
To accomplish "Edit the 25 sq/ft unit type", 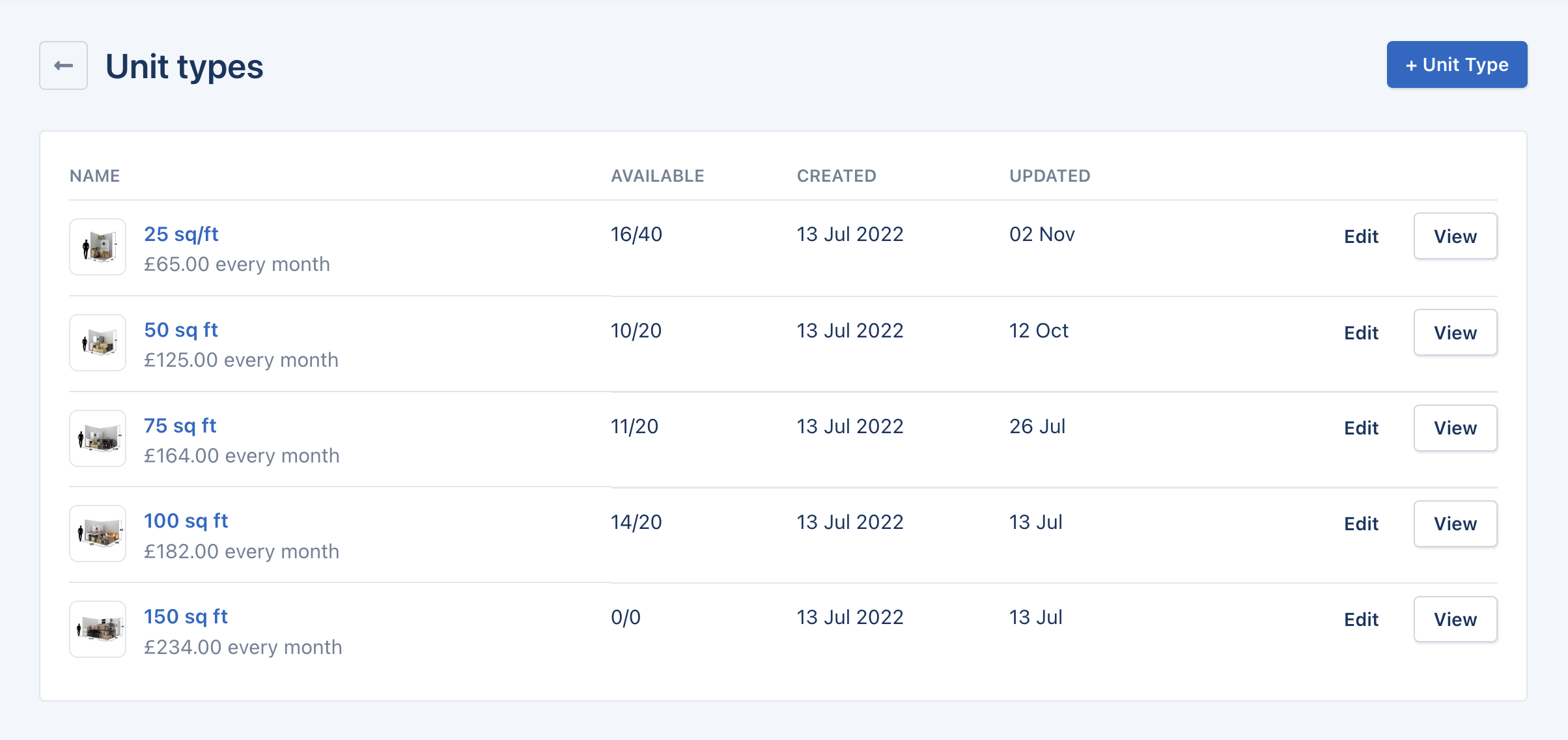I will (x=1361, y=236).
